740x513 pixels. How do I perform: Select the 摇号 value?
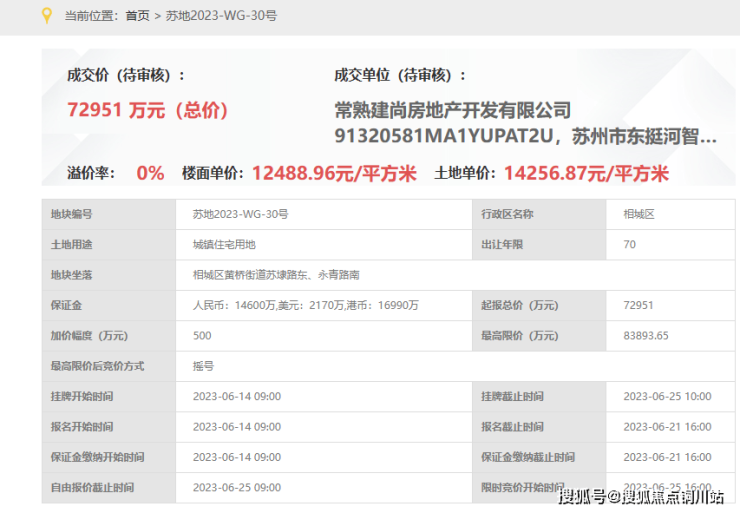pos(203,366)
